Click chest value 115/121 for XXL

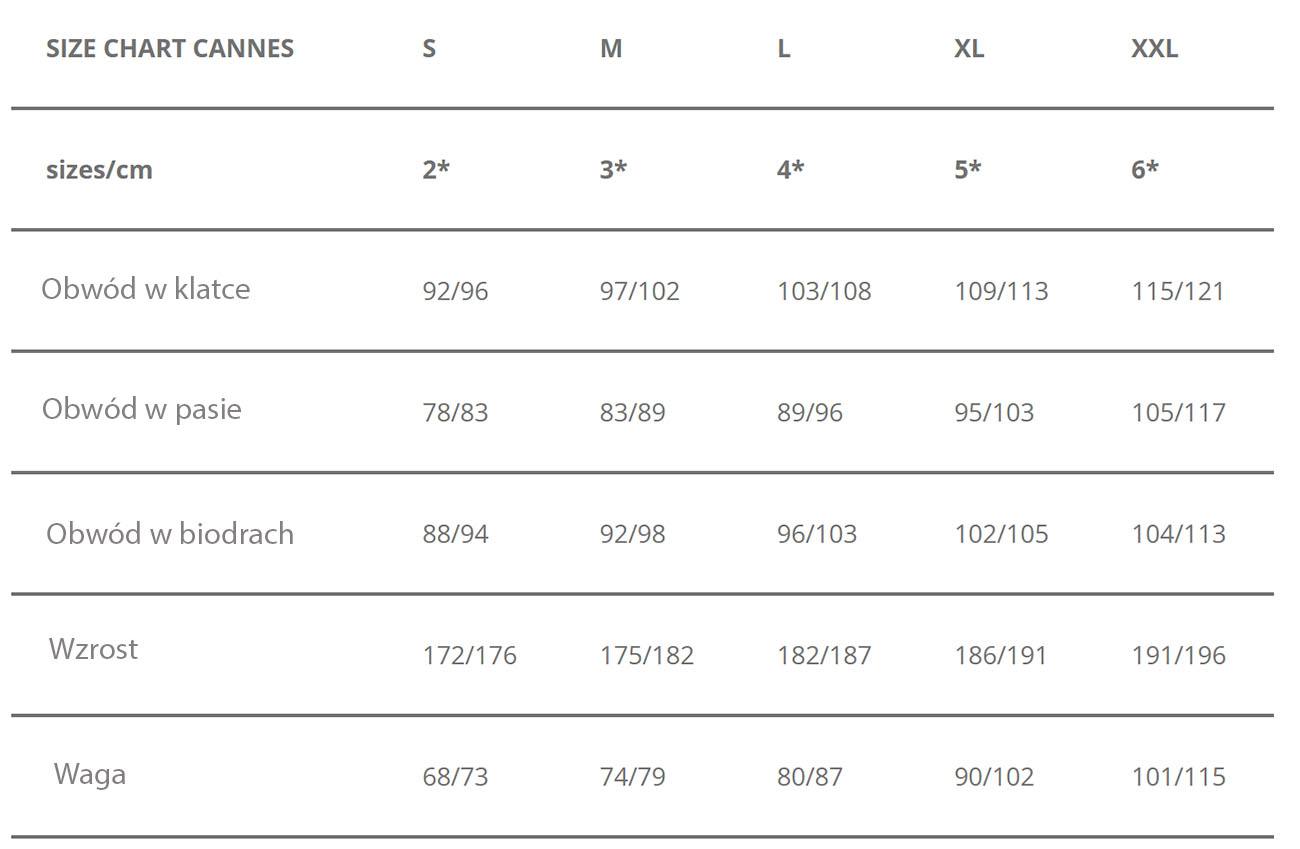pyautogui.click(x=1178, y=291)
